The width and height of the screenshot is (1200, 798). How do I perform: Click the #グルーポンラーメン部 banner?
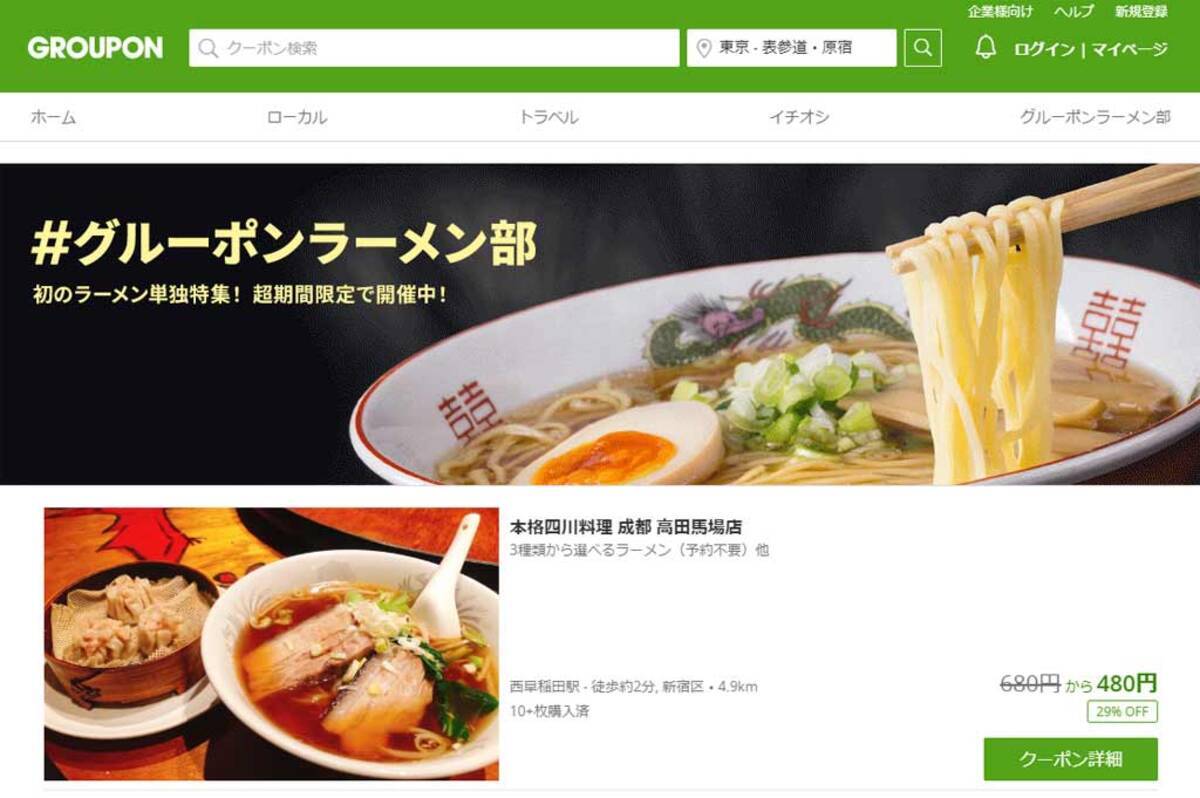tap(600, 324)
